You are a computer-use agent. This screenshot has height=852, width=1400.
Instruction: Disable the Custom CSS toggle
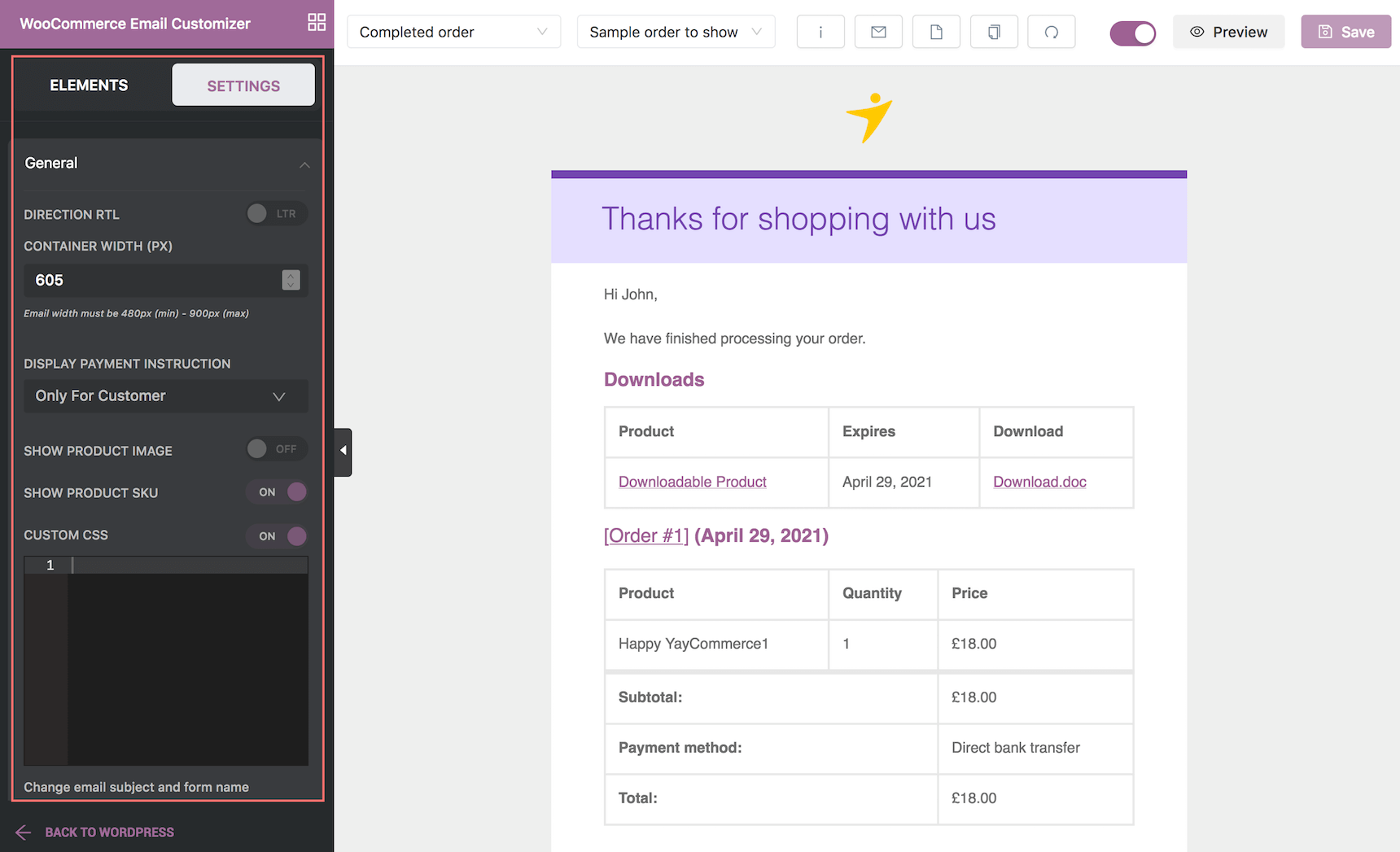(277, 536)
